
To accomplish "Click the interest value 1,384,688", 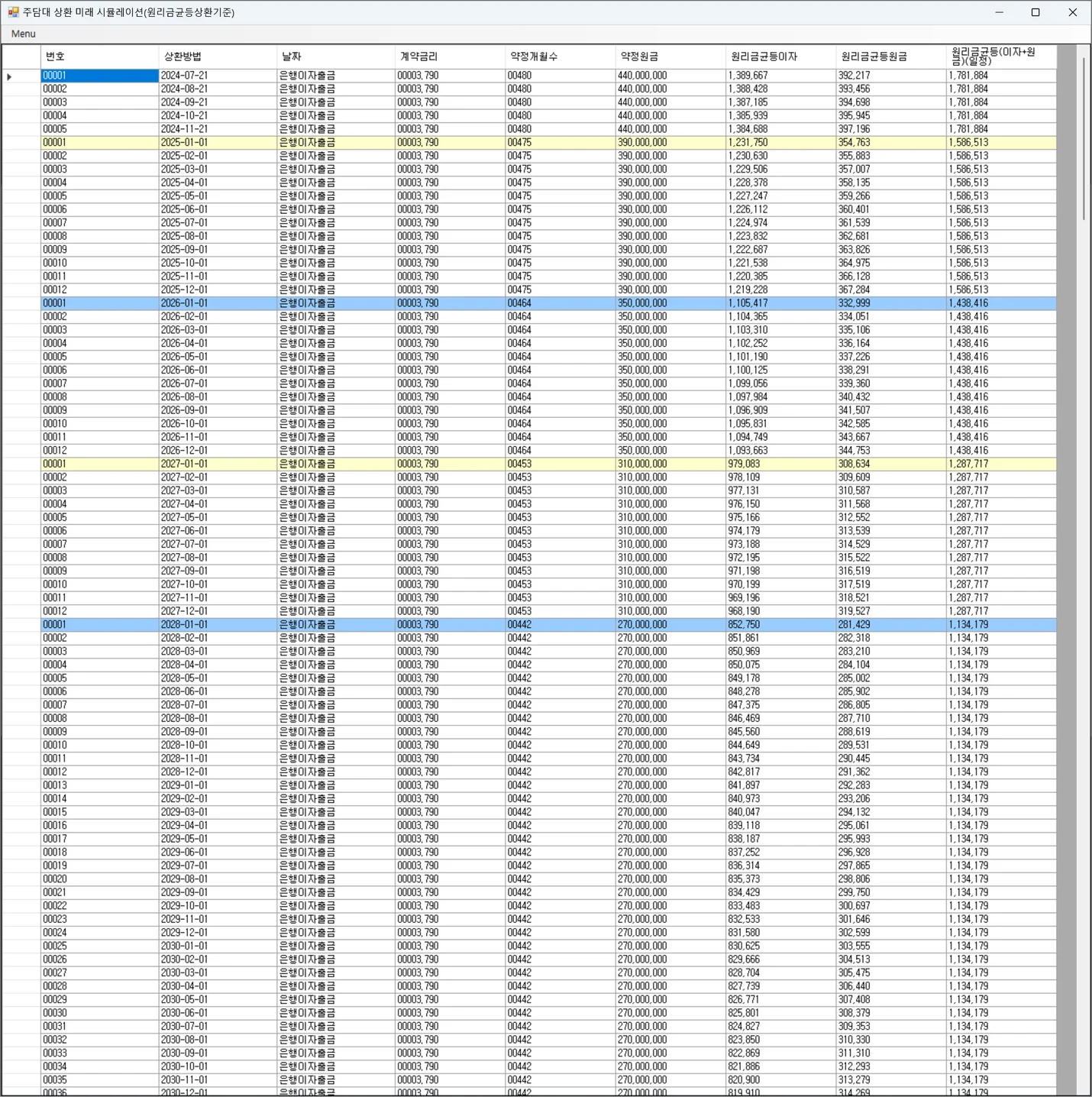I will pos(780,129).
